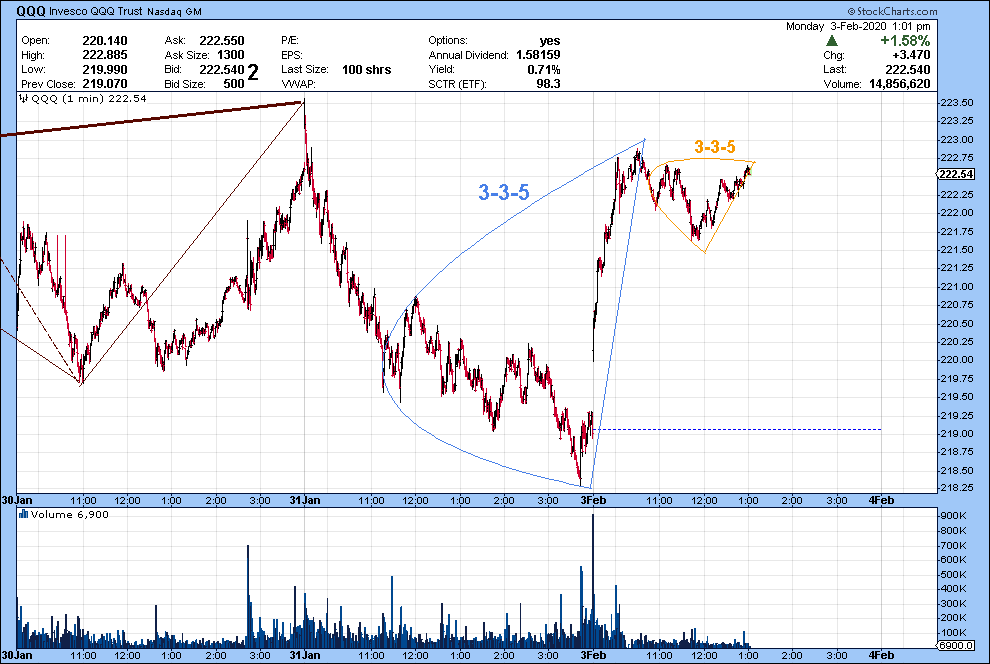Click the Invesco QQQ Trust name
This screenshot has width=990, height=664.
tap(96, 11)
